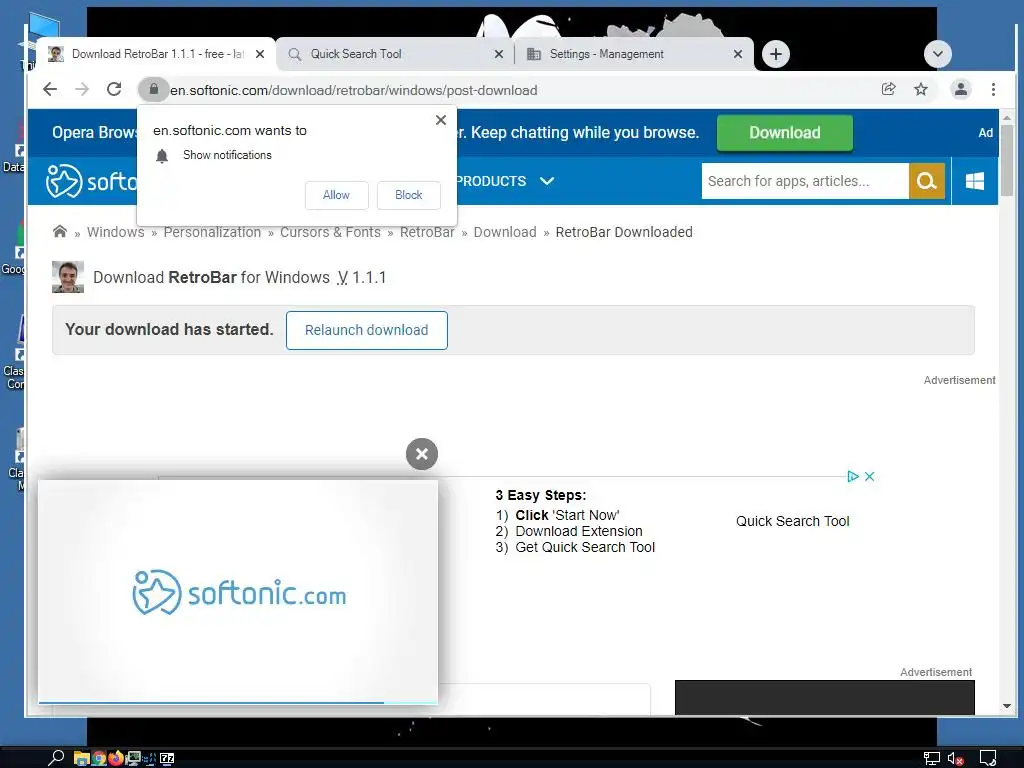The width and height of the screenshot is (1024, 768).
Task: Click the Softonic search input field
Action: pos(805,181)
